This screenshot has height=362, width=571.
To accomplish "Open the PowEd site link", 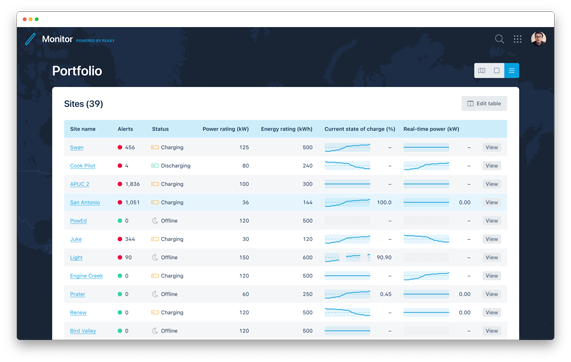I will click(78, 221).
